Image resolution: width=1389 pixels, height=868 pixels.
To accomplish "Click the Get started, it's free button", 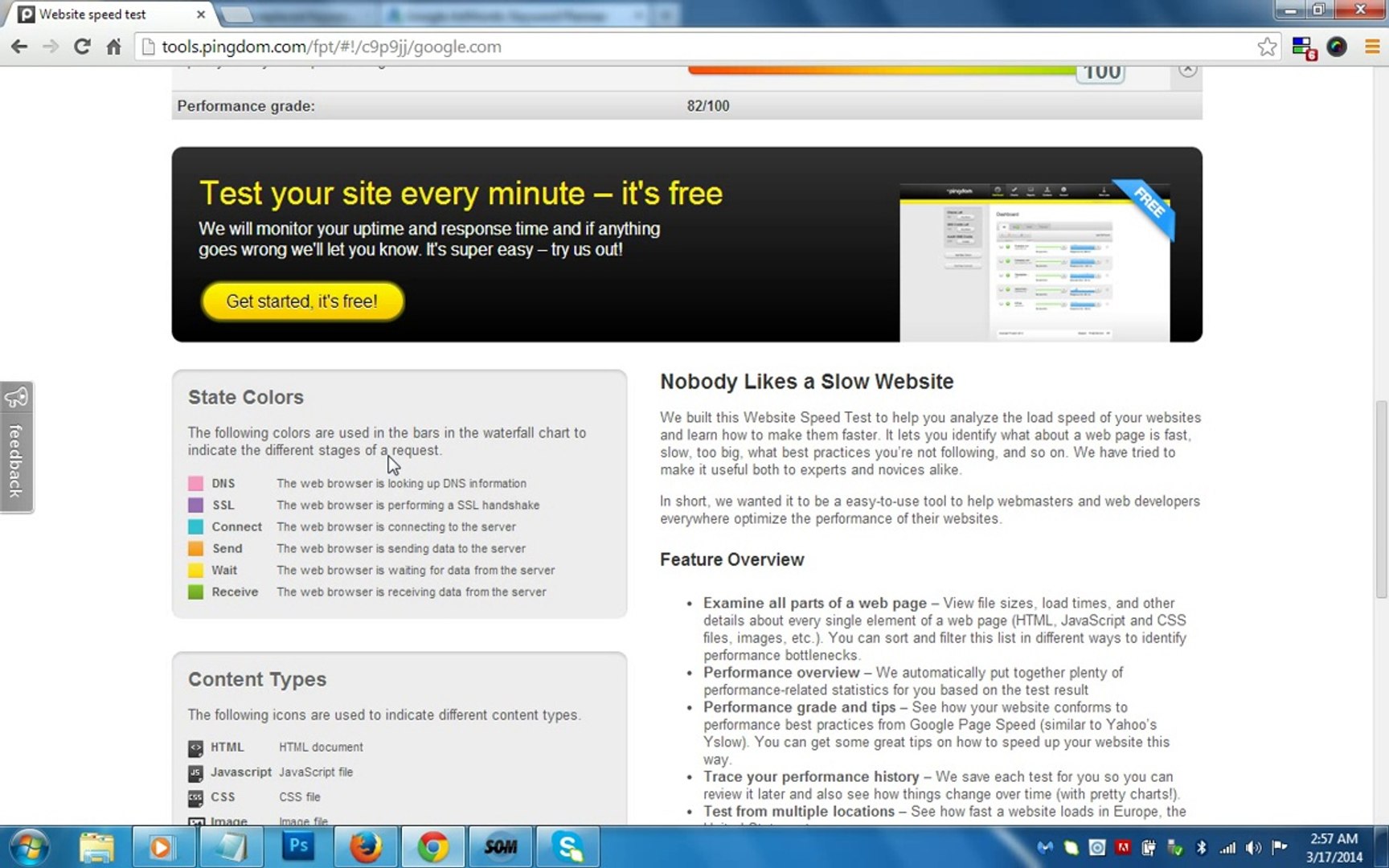I will pyautogui.click(x=301, y=301).
